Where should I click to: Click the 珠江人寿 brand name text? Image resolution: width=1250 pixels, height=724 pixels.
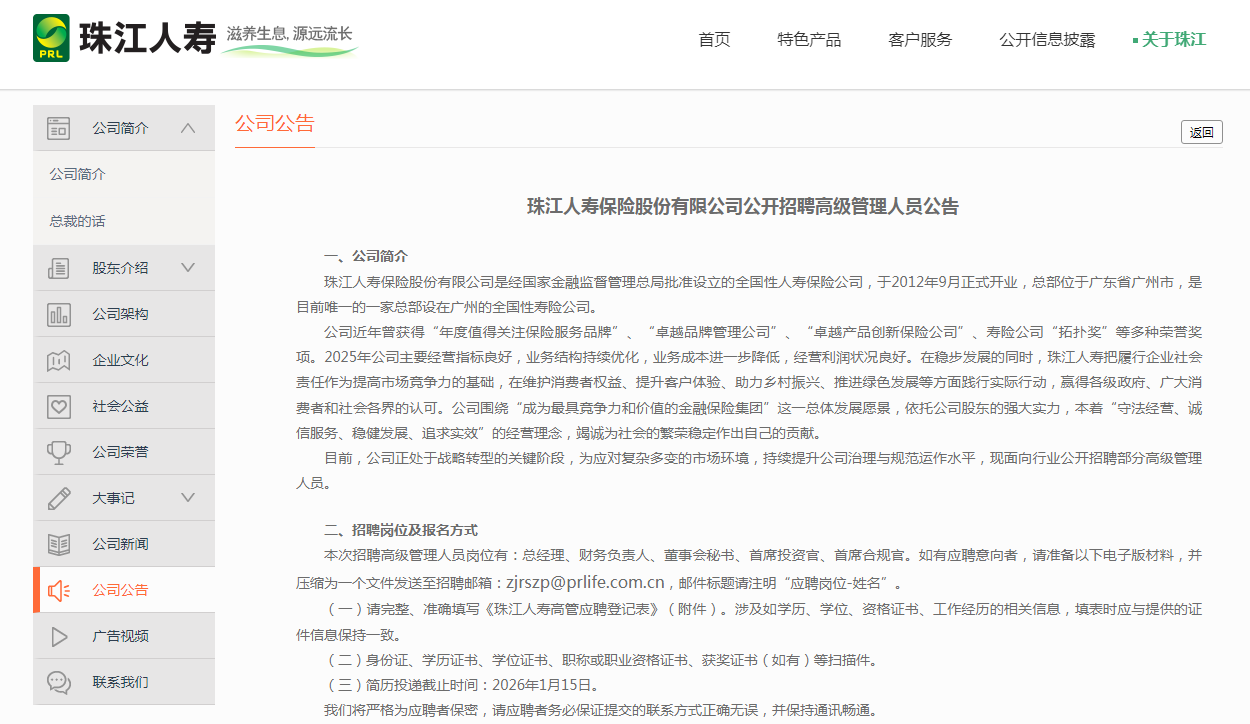click(147, 39)
